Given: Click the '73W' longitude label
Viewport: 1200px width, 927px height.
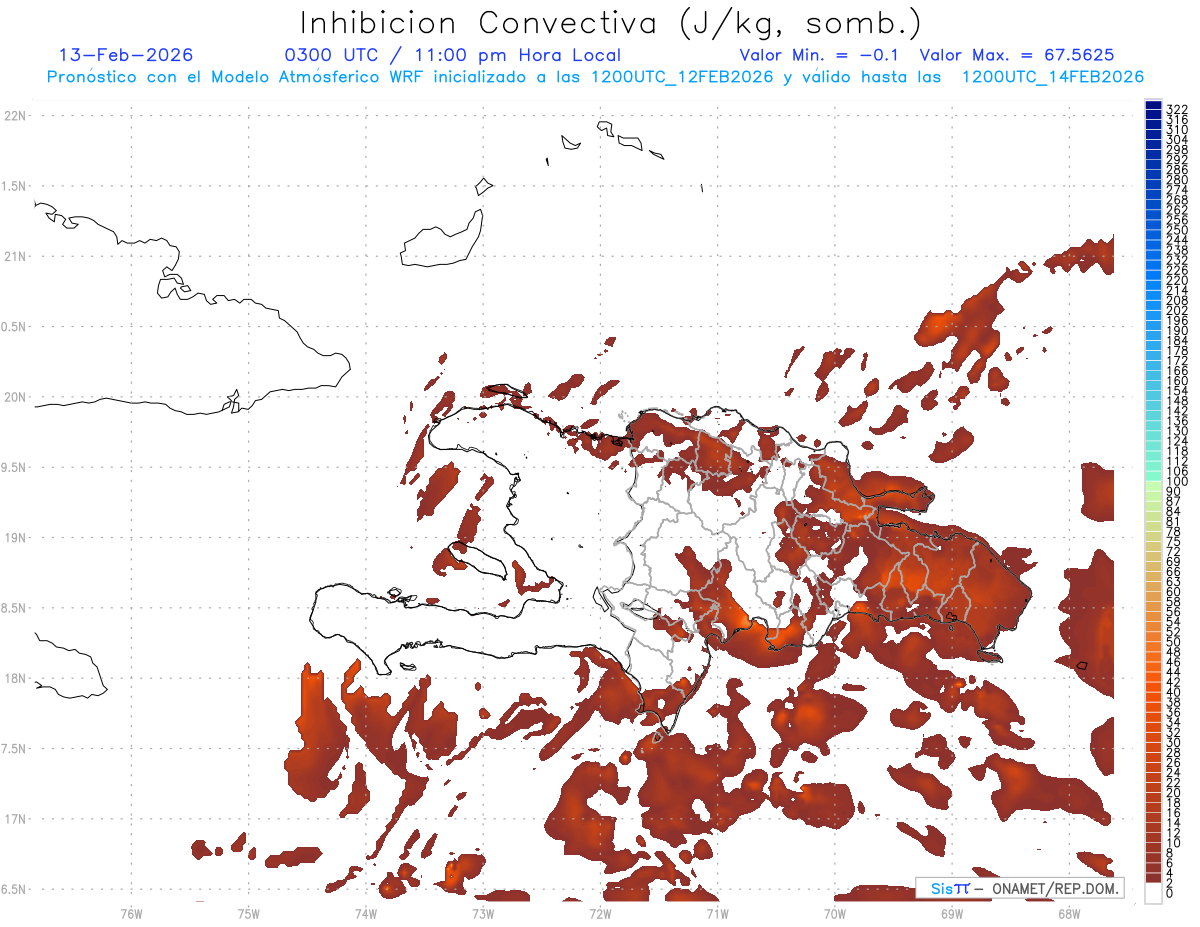Looking at the screenshot, I should [x=483, y=913].
